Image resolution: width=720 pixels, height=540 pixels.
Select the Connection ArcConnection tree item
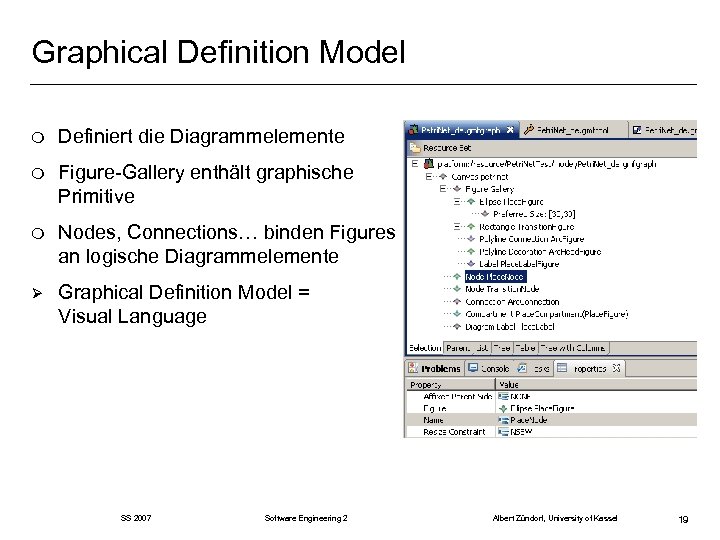click(x=512, y=302)
